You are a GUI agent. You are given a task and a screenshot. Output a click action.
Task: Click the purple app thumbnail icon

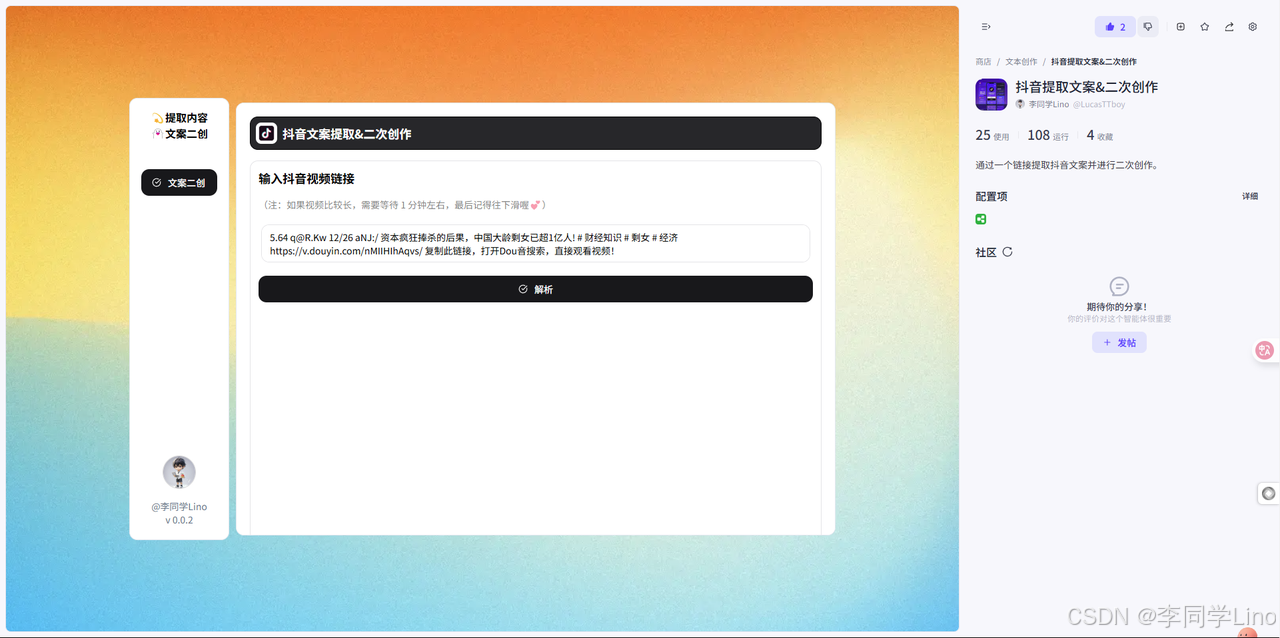coord(991,94)
